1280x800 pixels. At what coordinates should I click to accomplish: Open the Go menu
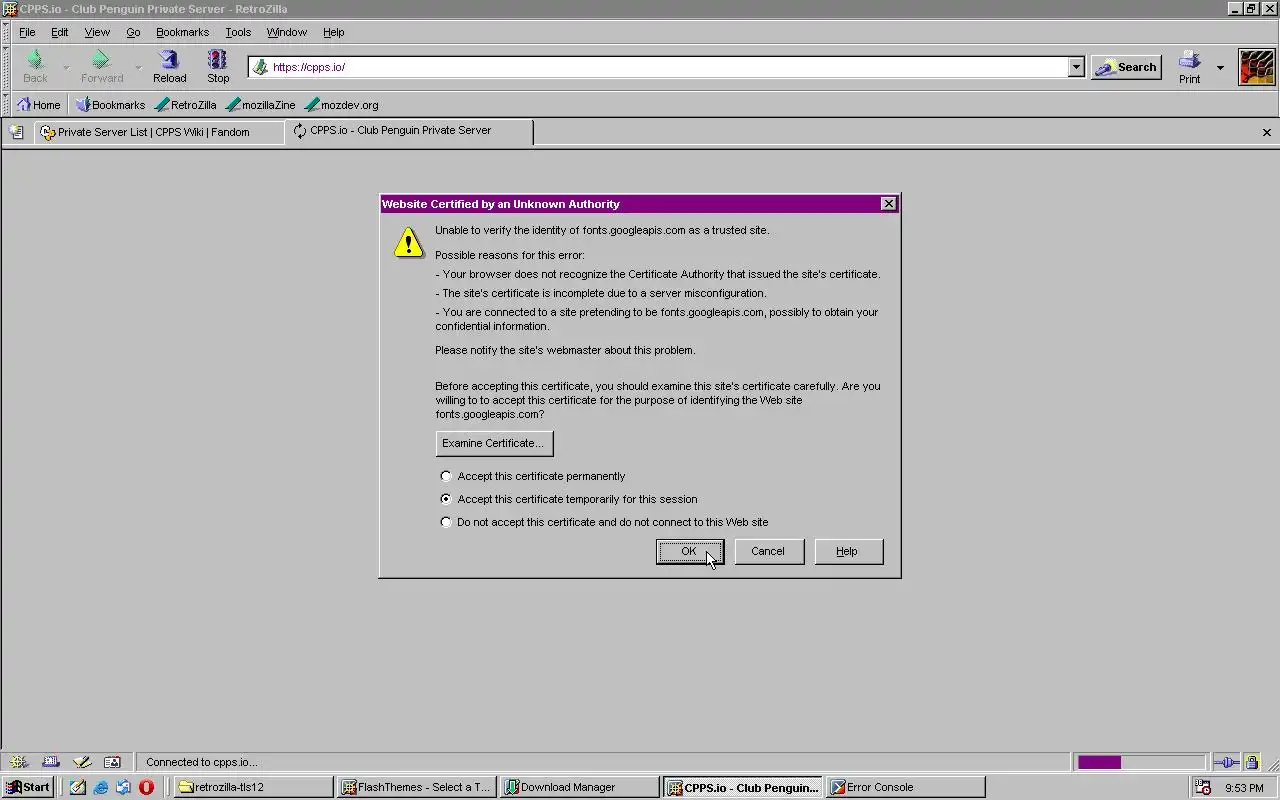(x=133, y=32)
